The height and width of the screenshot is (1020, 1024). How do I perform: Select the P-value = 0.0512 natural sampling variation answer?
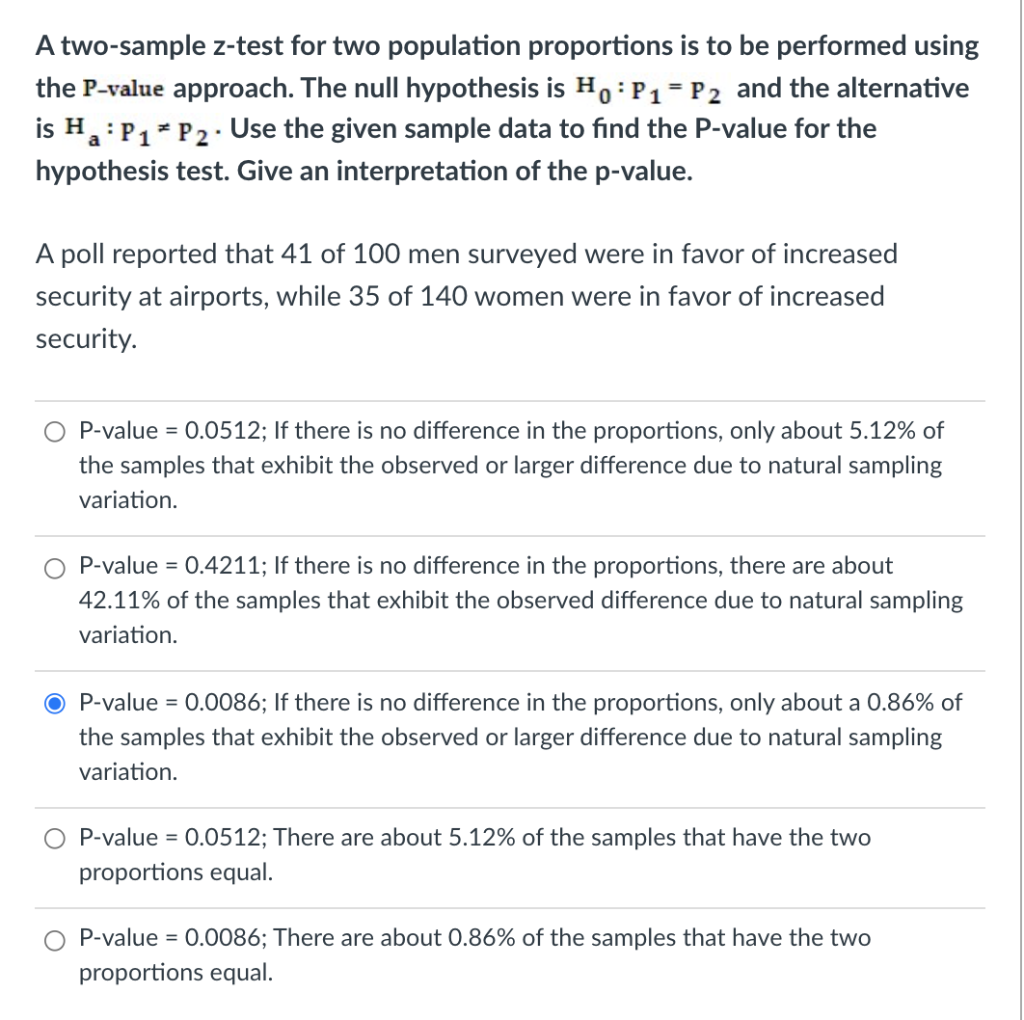click(55, 431)
